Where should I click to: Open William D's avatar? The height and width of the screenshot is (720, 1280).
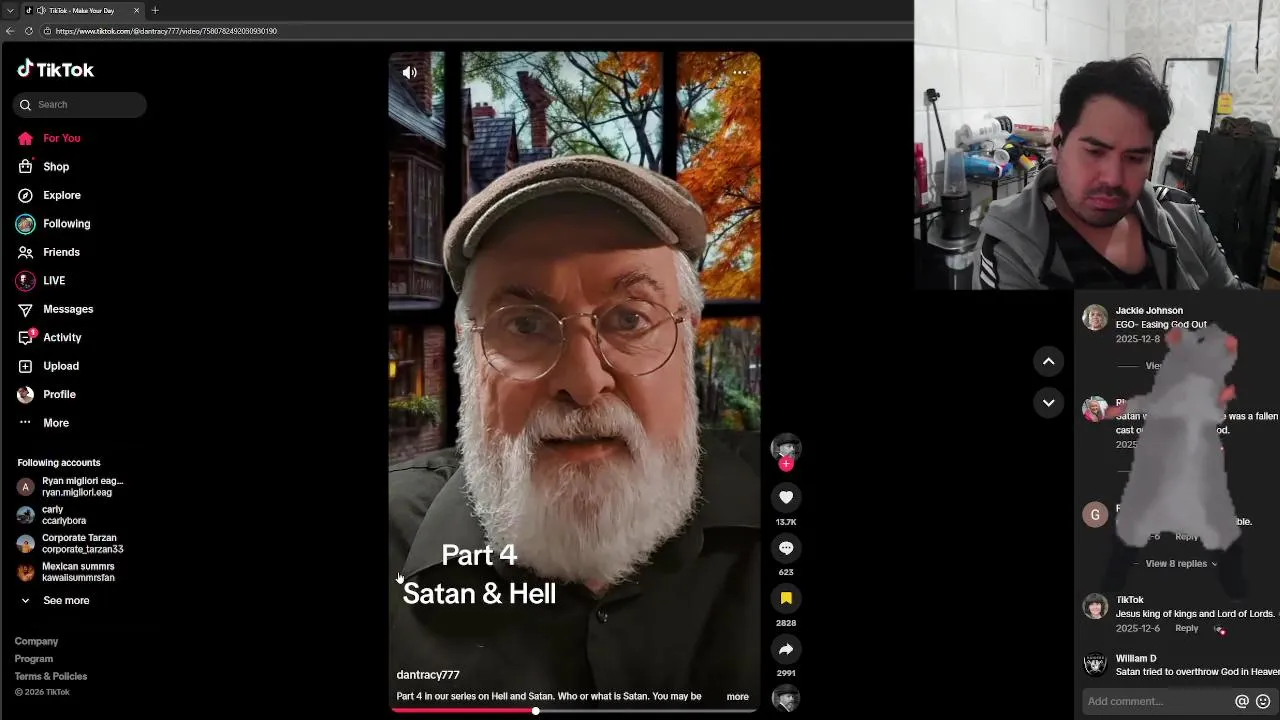click(x=1095, y=664)
